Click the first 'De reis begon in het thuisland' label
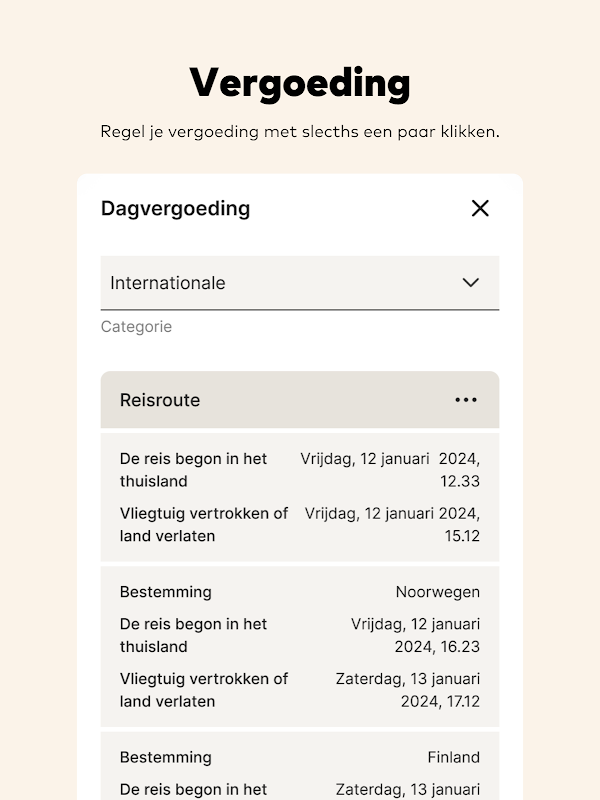 click(x=194, y=470)
